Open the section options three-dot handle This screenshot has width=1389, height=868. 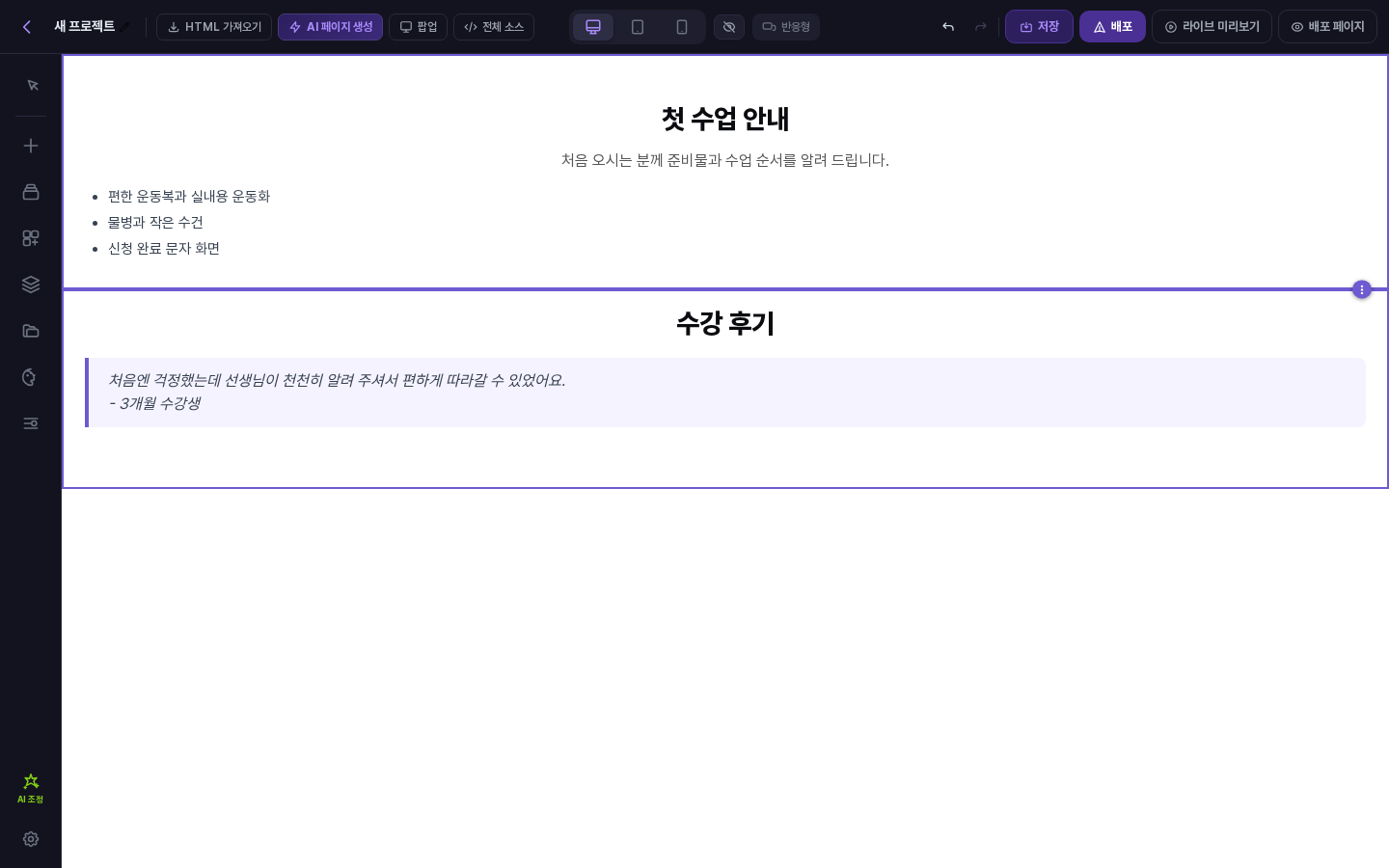click(x=1362, y=289)
